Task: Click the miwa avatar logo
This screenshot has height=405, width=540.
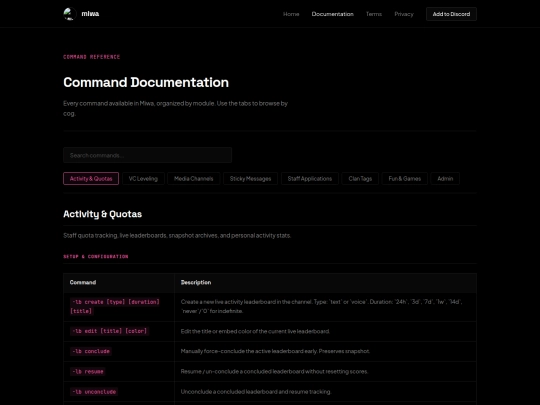Action: 70,14
